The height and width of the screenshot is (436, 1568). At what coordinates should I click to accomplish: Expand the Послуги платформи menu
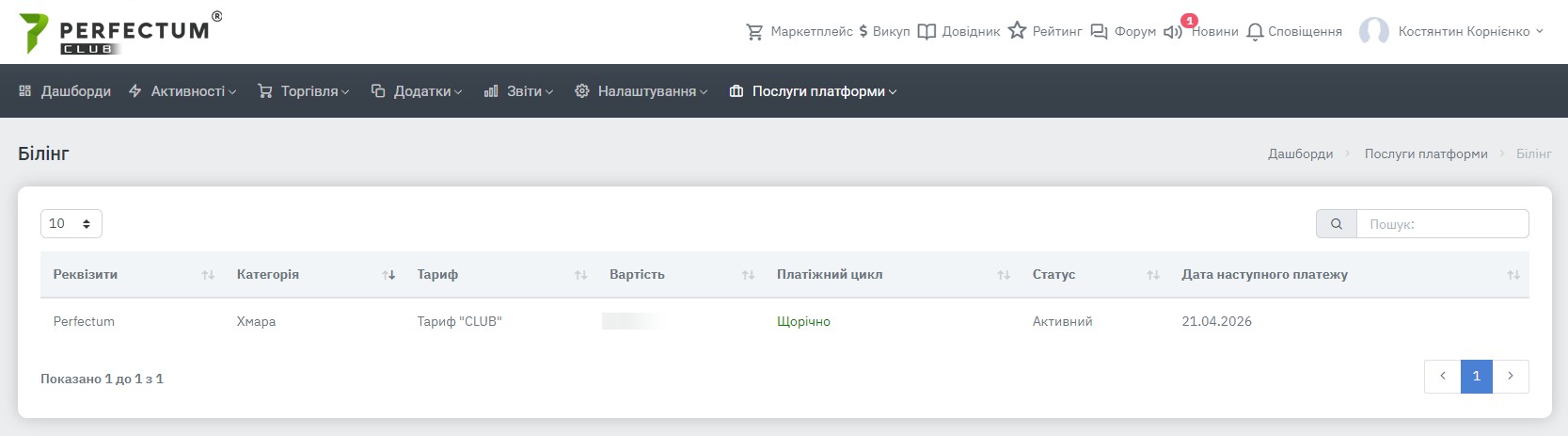point(814,91)
